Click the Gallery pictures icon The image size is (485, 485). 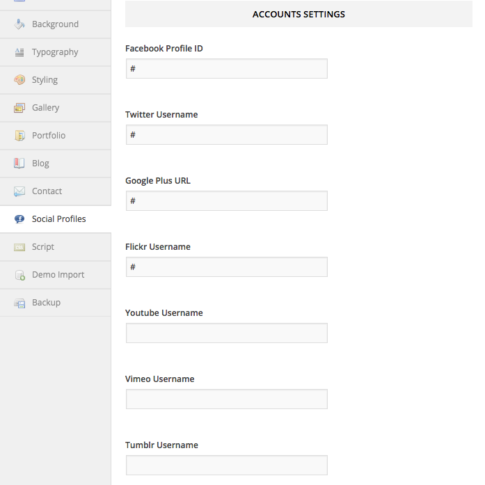point(20,108)
